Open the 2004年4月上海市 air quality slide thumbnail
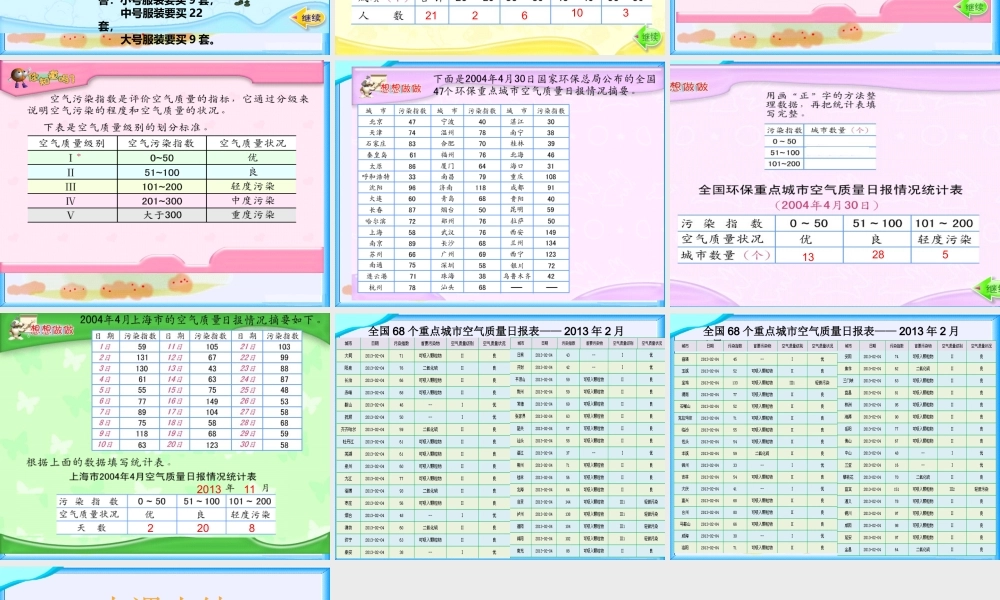 (165, 436)
